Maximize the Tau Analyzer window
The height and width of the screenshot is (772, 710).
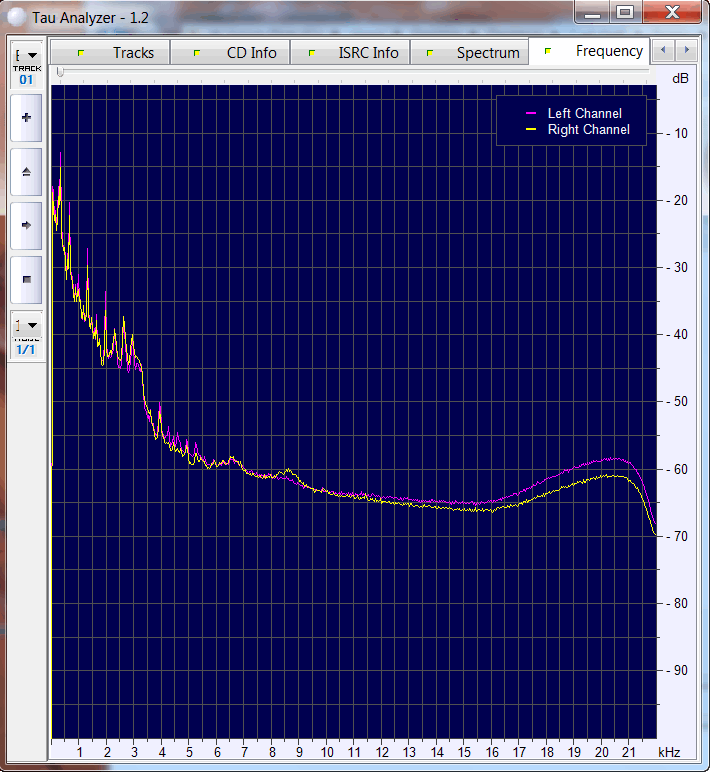click(625, 12)
